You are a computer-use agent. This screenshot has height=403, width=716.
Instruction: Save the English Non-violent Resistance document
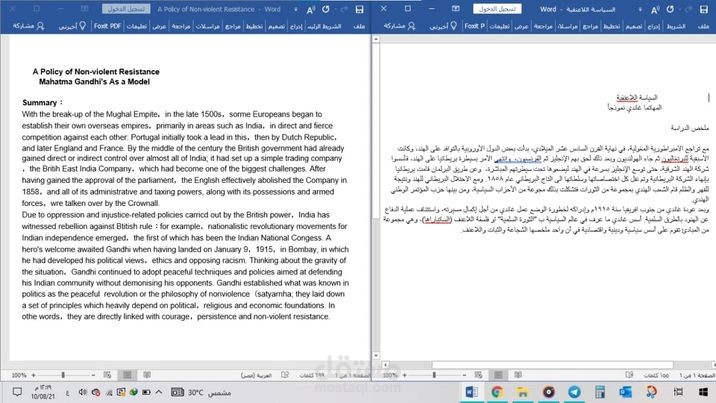[359, 9]
